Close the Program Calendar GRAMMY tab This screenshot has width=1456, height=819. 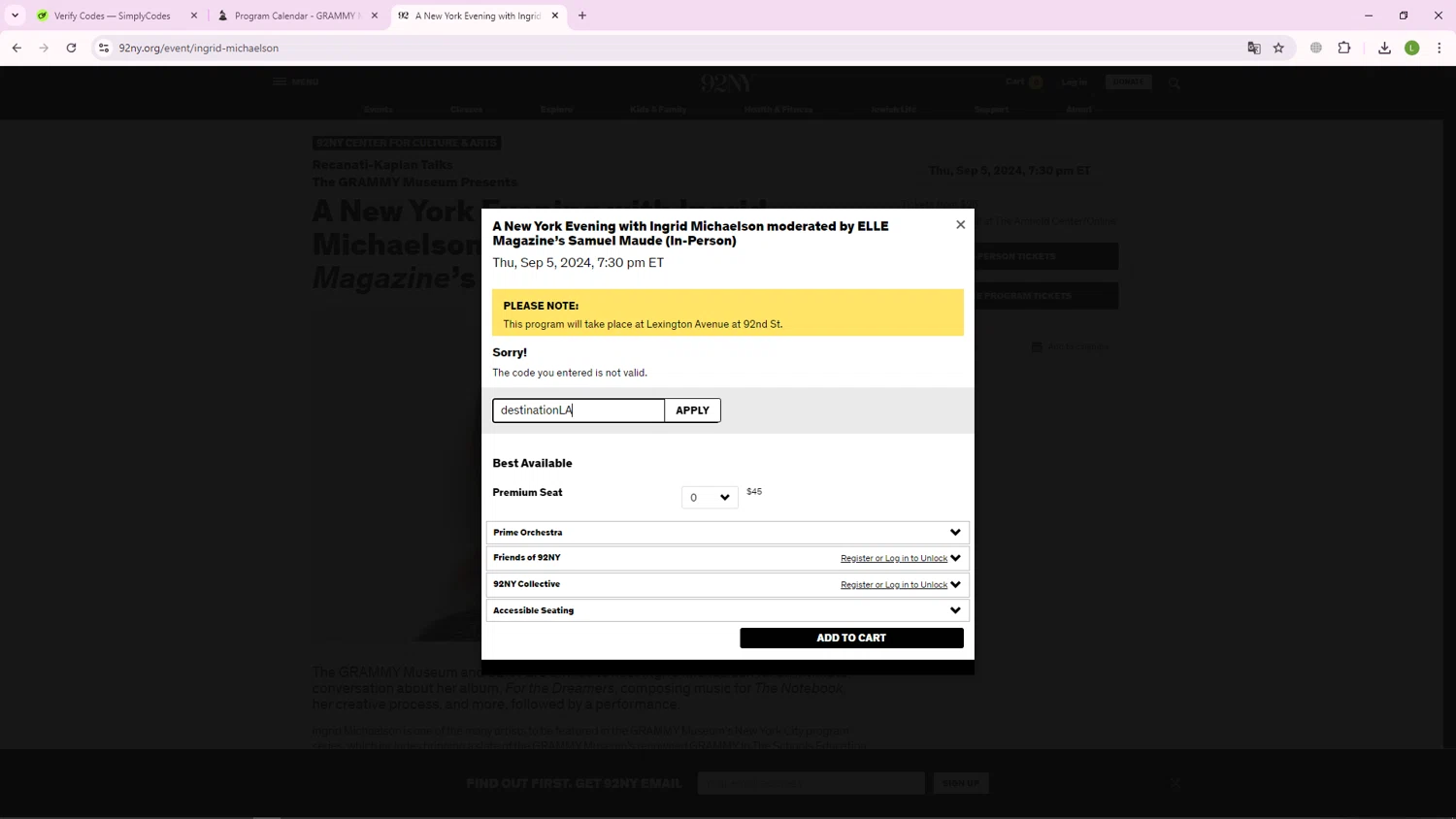click(375, 16)
